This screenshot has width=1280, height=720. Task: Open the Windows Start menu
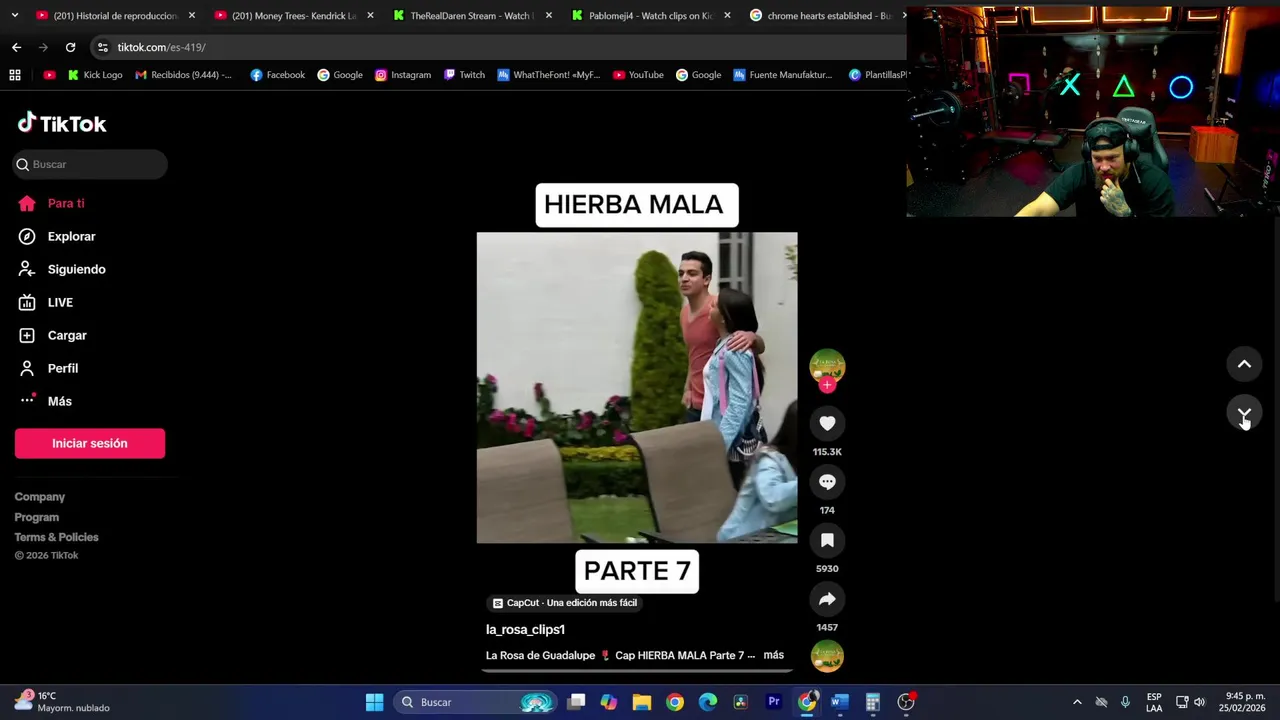pos(374,702)
